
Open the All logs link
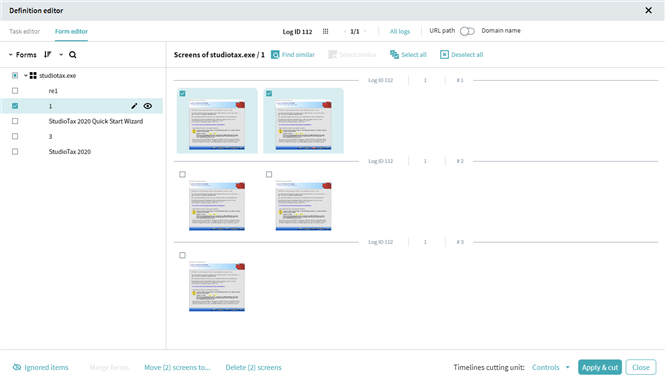(x=400, y=31)
